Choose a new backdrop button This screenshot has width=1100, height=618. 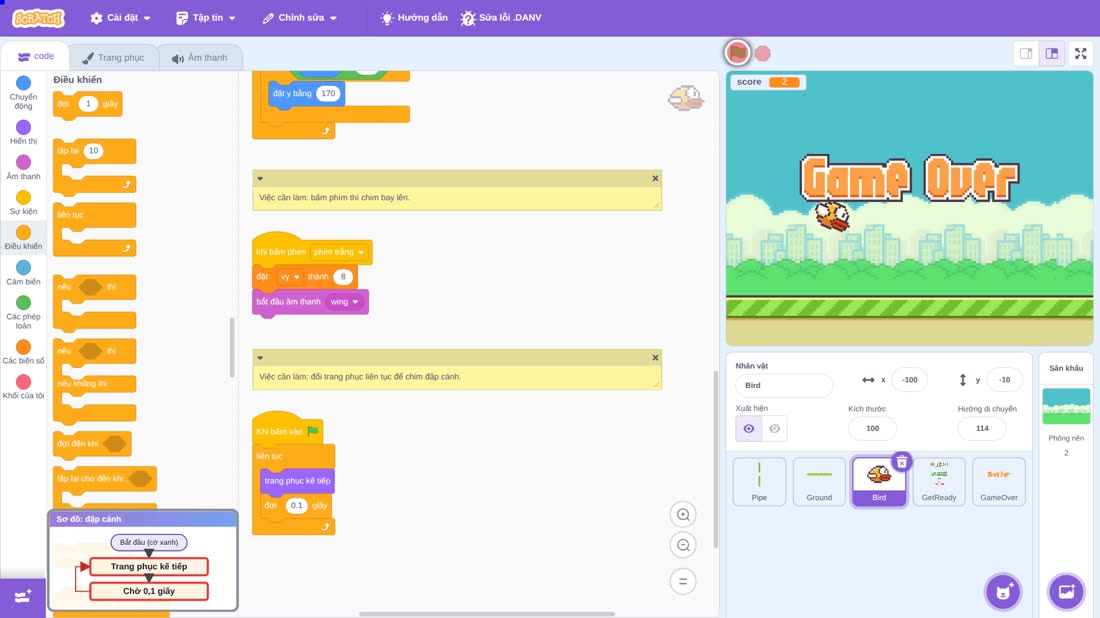pos(1066,591)
